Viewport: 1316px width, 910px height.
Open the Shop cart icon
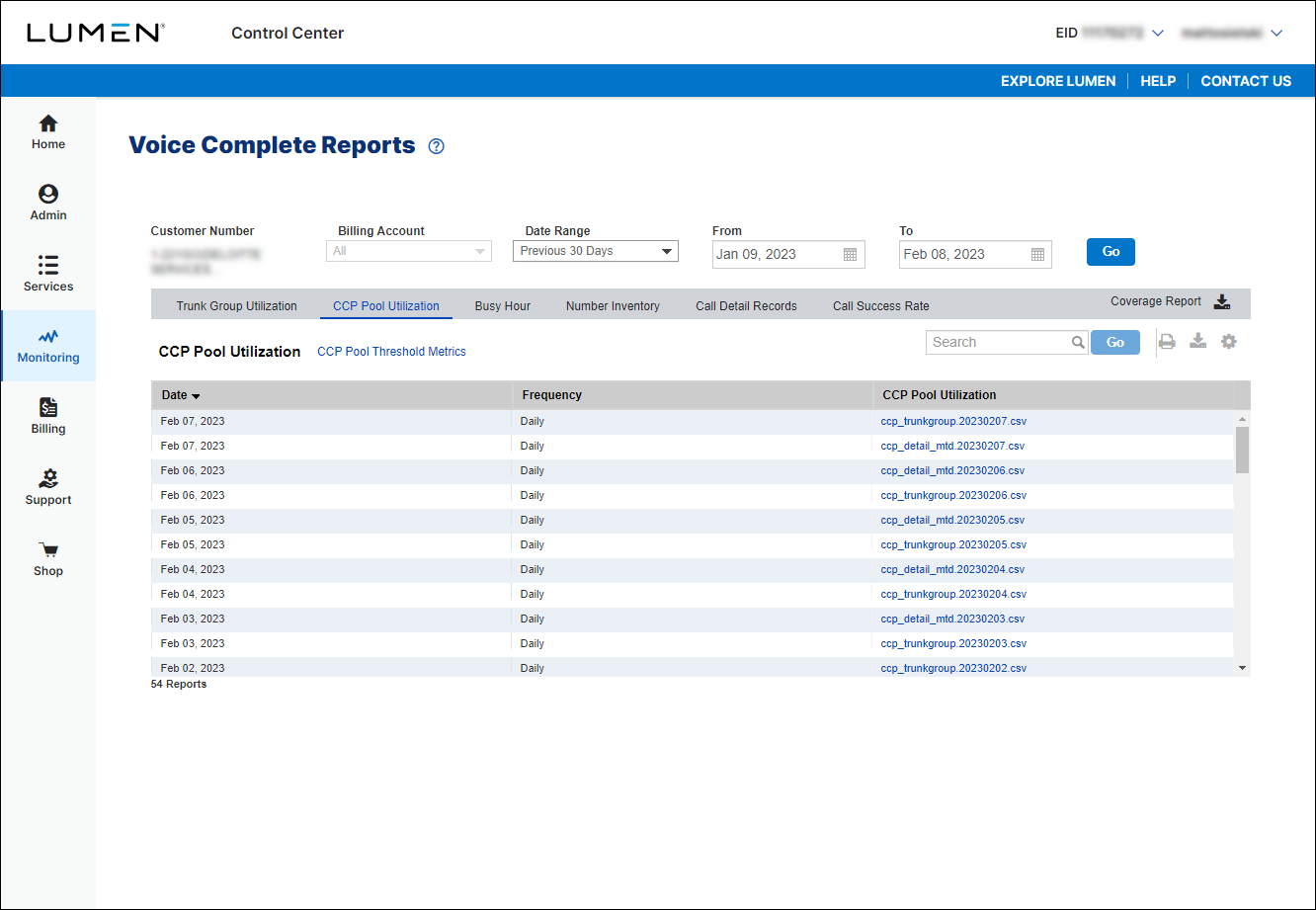48,550
